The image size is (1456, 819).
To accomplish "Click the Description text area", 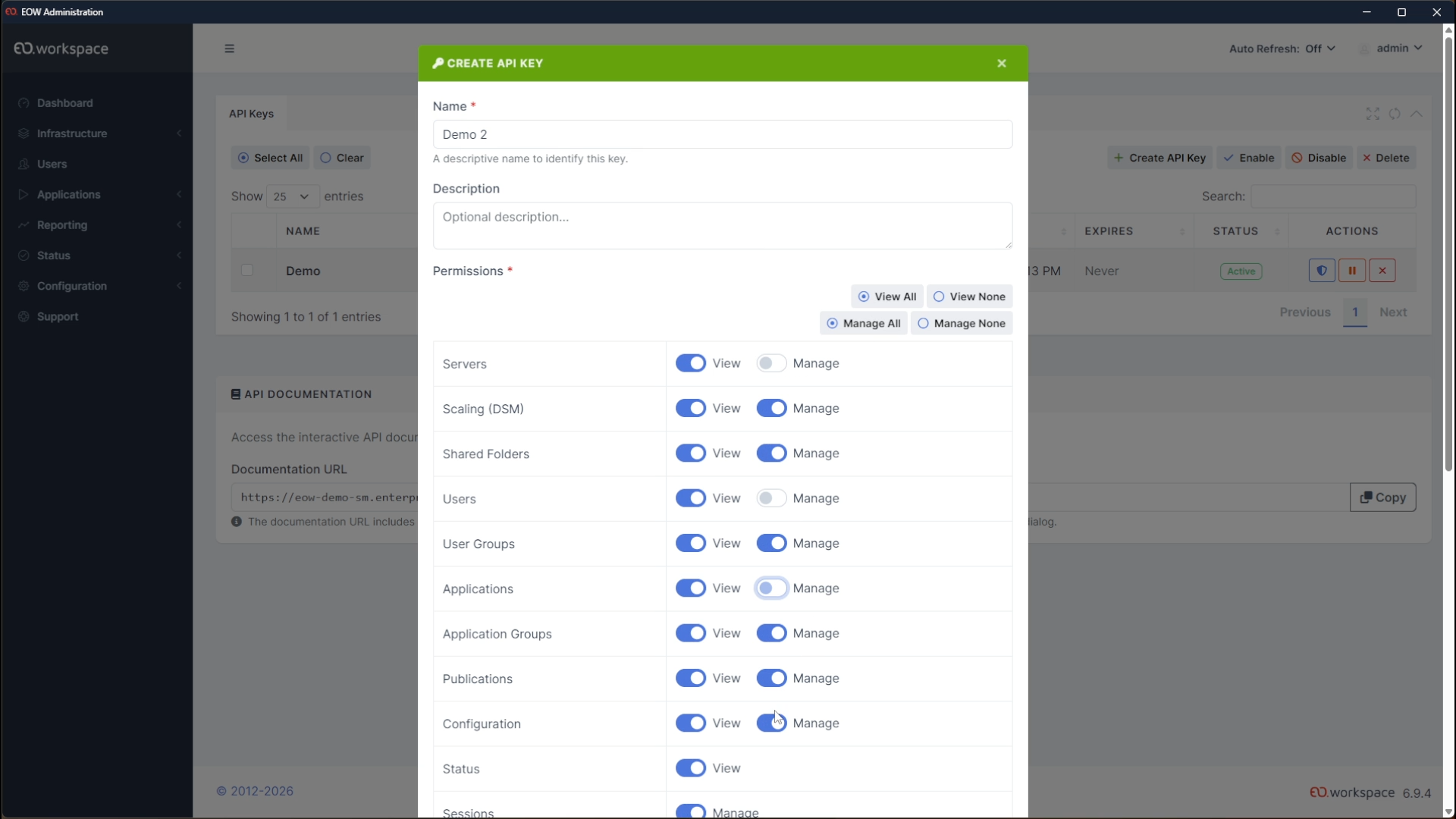I will tap(723, 225).
